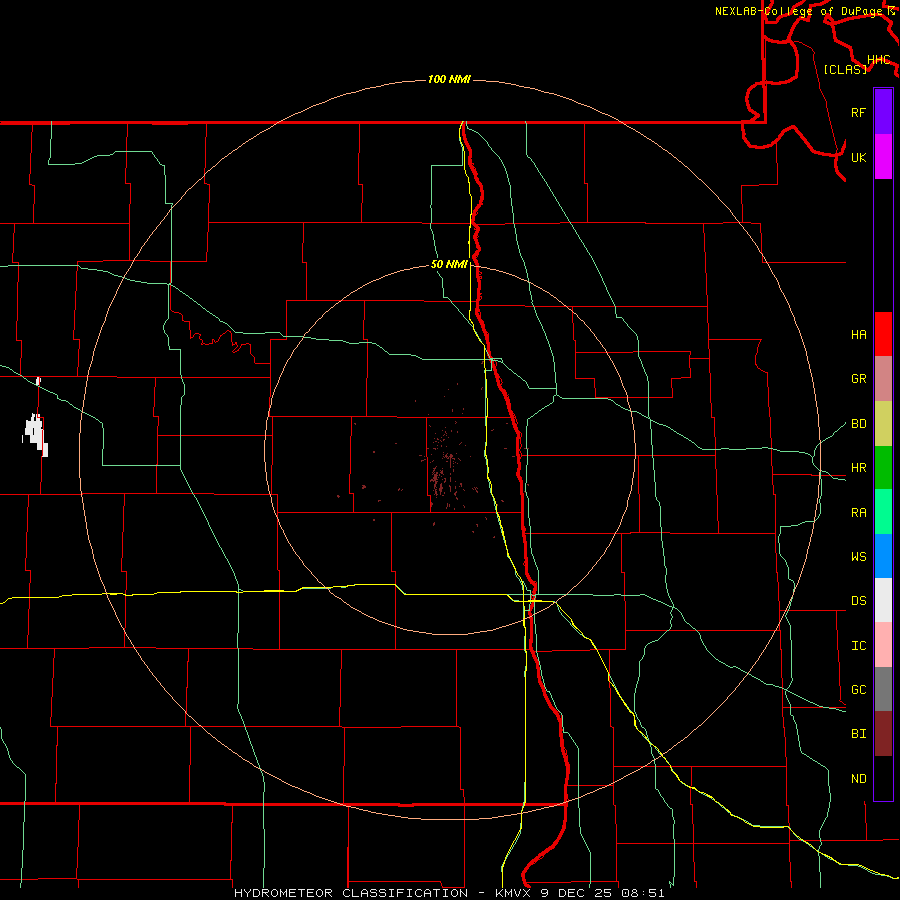
Task: Click the white dry snow echo blob
Action: pyautogui.click(x=36, y=434)
